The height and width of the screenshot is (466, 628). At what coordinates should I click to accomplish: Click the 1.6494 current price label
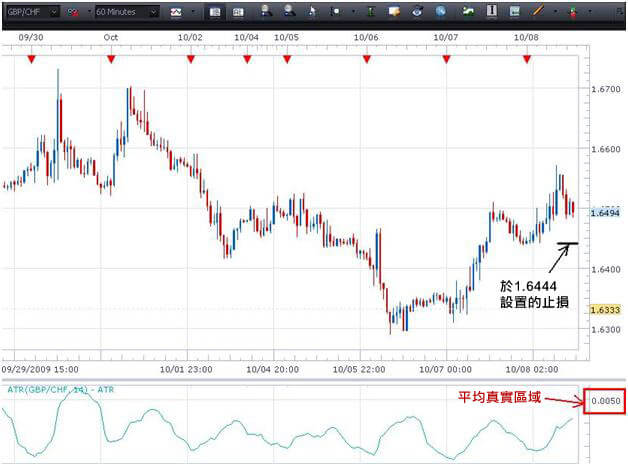(605, 213)
